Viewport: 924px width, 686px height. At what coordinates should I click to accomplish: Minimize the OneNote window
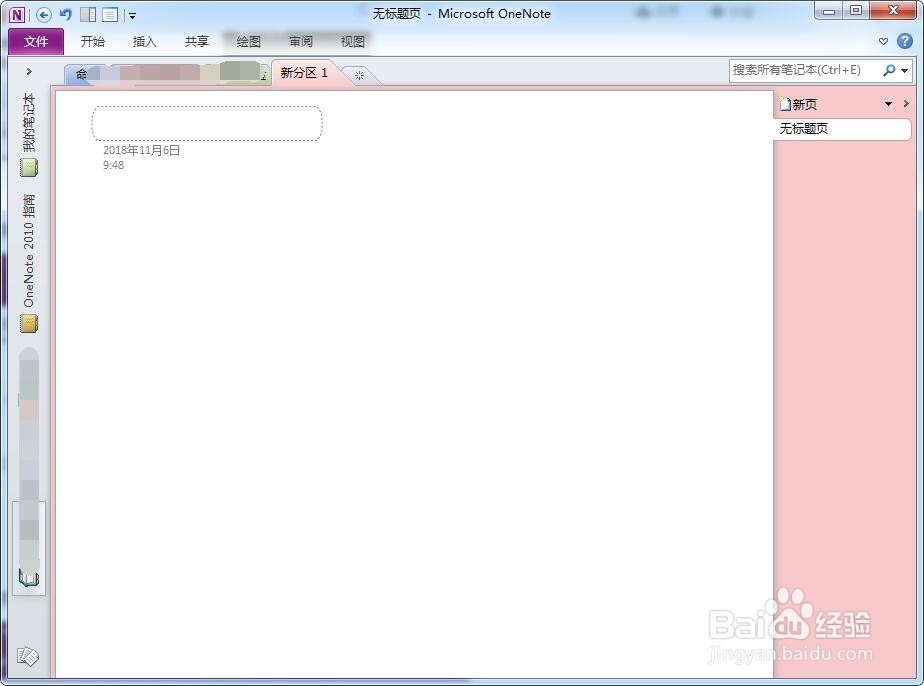coord(829,11)
